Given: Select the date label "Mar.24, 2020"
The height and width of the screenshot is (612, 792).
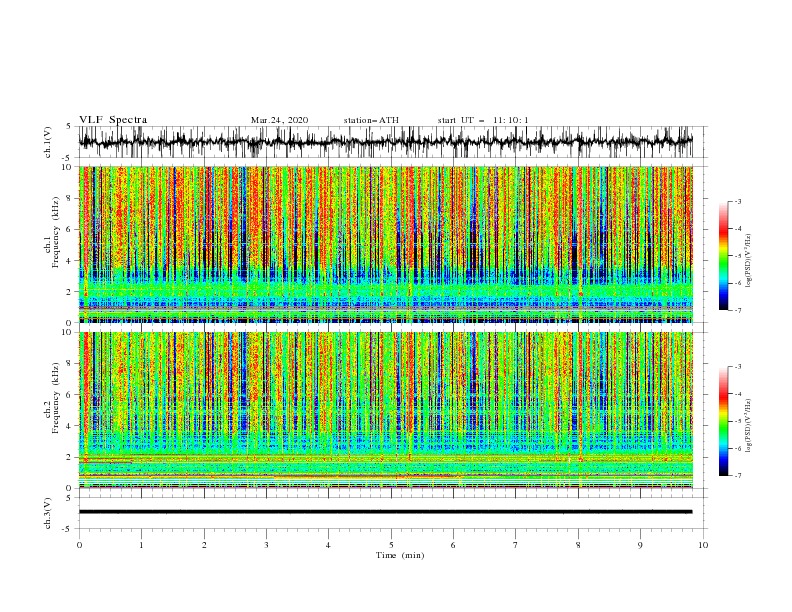Looking at the screenshot, I should [279, 120].
